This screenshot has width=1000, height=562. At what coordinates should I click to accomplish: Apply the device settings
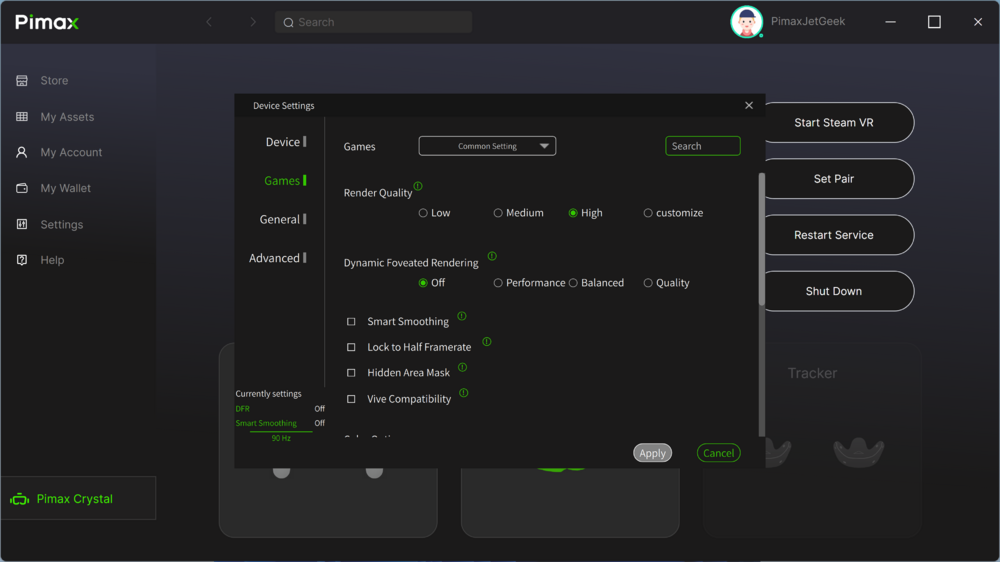point(652,453)
